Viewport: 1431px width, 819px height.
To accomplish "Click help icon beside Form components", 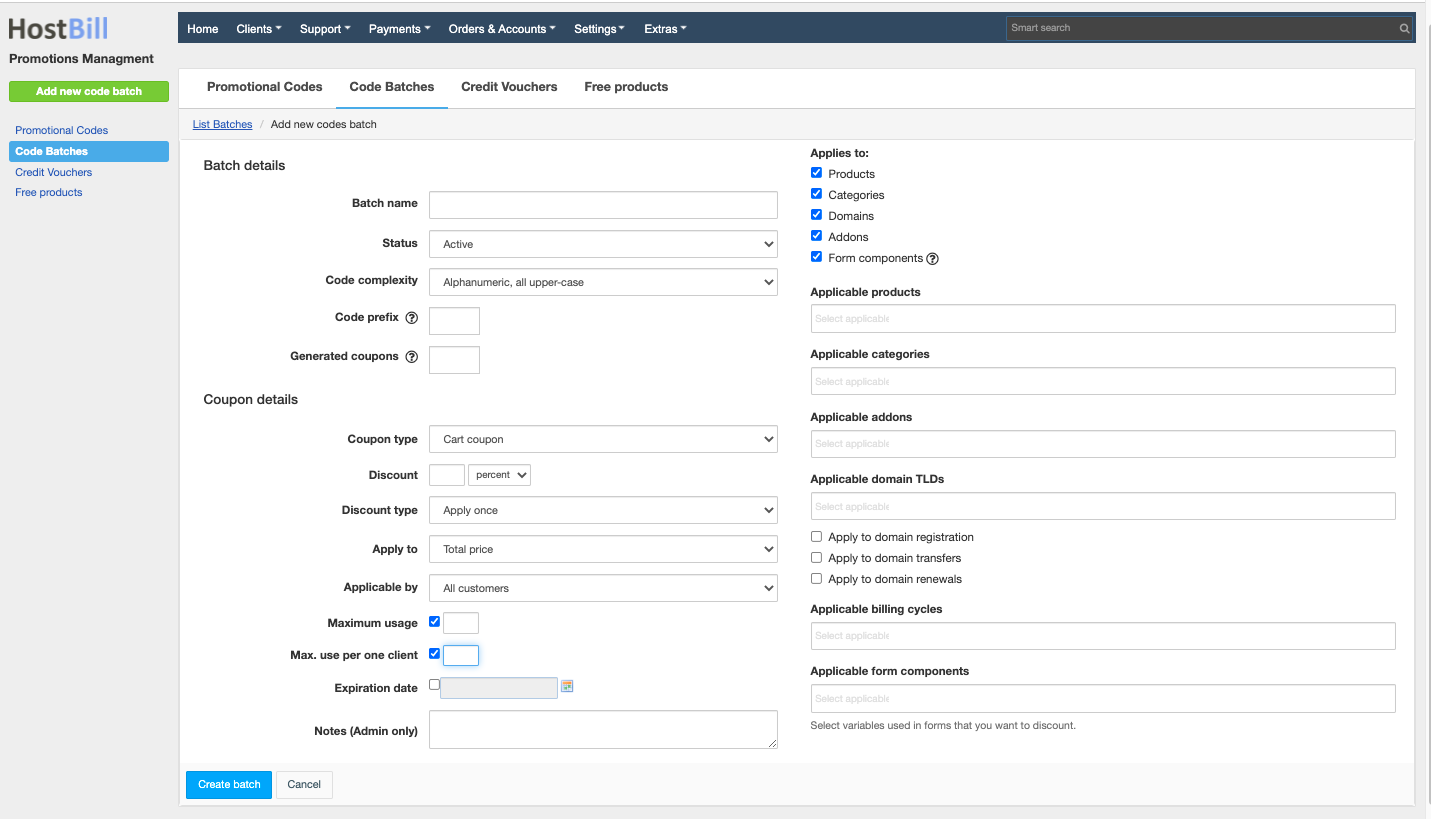I will click(x=932, y=259).
